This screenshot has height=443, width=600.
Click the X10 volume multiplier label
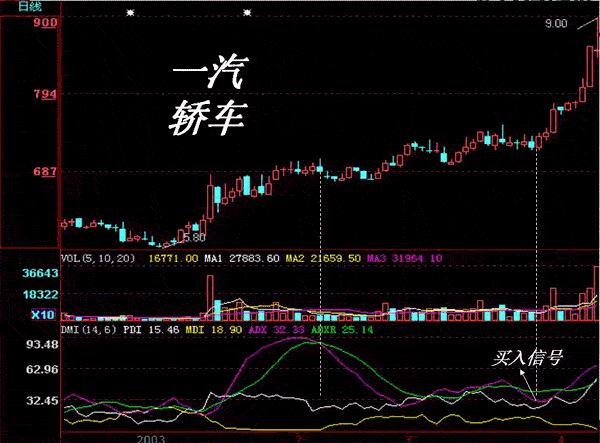point(43,315)
